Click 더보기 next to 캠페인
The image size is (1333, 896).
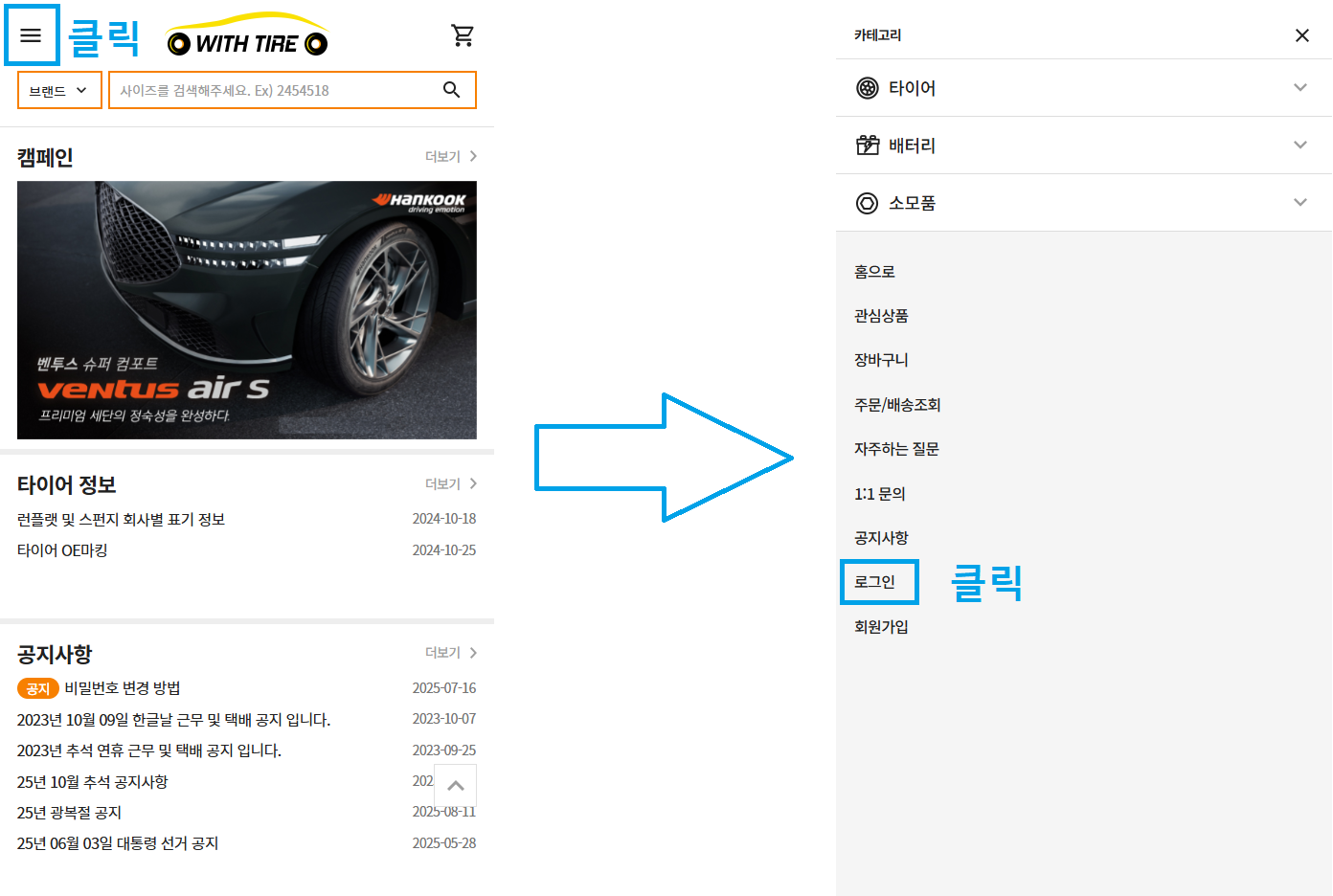coord(450,157)
